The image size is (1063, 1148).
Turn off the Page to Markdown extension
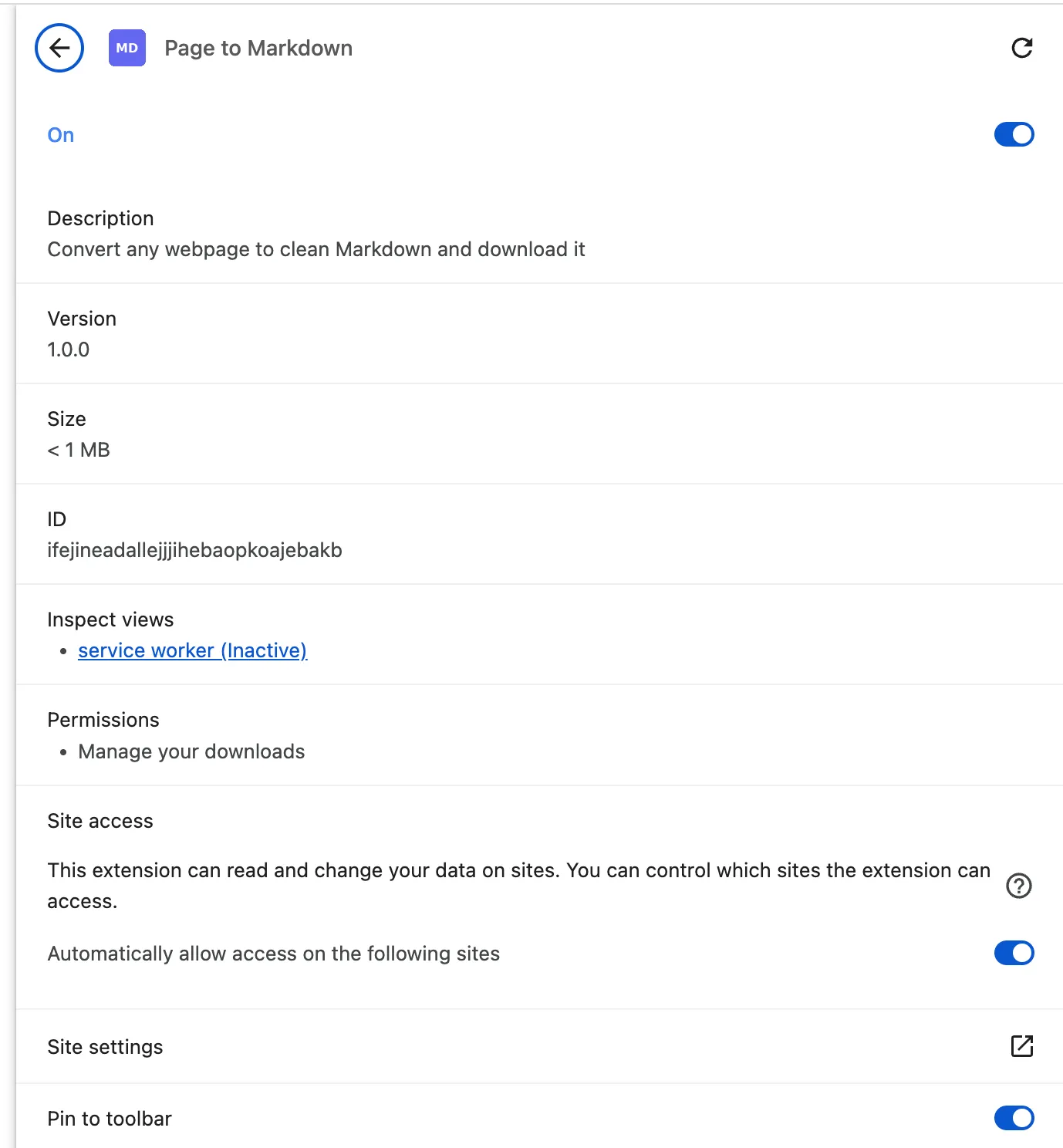tap(1013, 134)
